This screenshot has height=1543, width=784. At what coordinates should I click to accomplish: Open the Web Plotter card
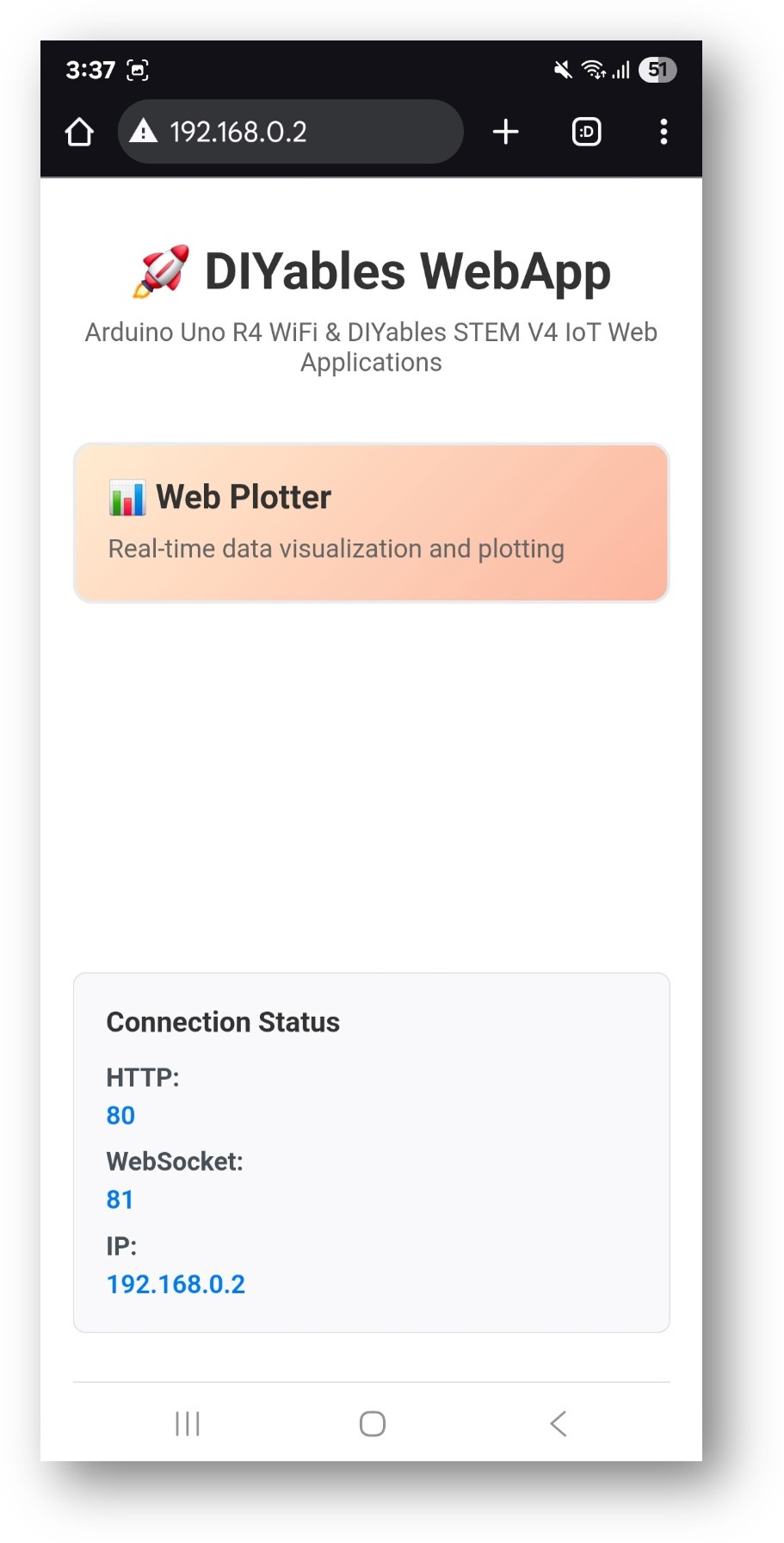[370, 522]
